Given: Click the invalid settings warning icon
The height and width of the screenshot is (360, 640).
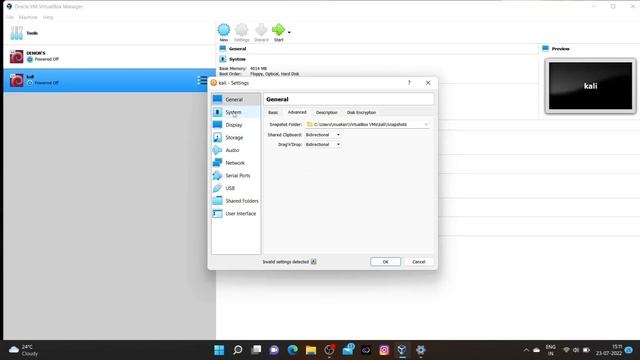Looking at the screenshot, I should click(x=313, y=262).
